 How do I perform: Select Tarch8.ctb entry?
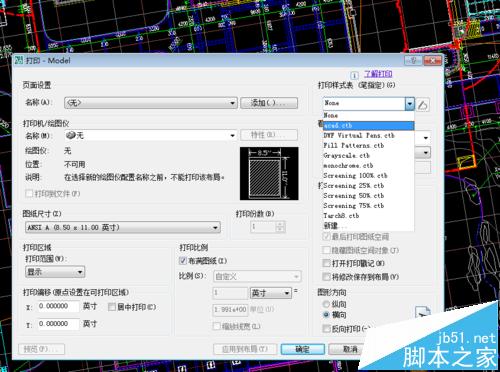point(368,216)
